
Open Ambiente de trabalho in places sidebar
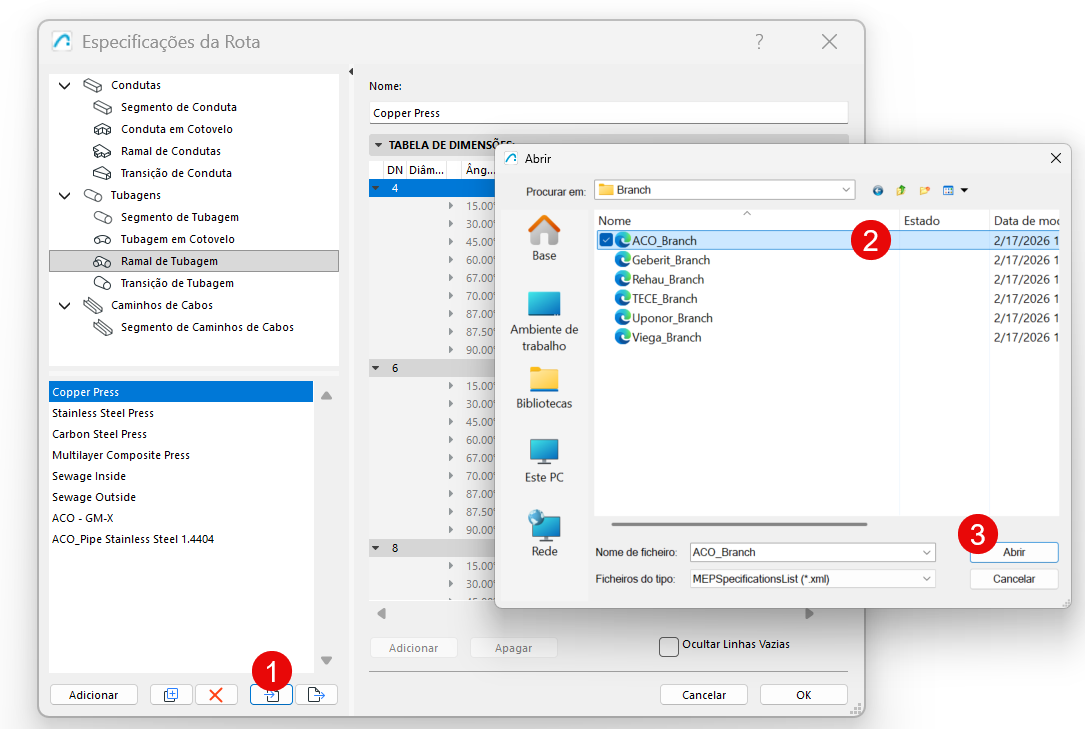544,322
